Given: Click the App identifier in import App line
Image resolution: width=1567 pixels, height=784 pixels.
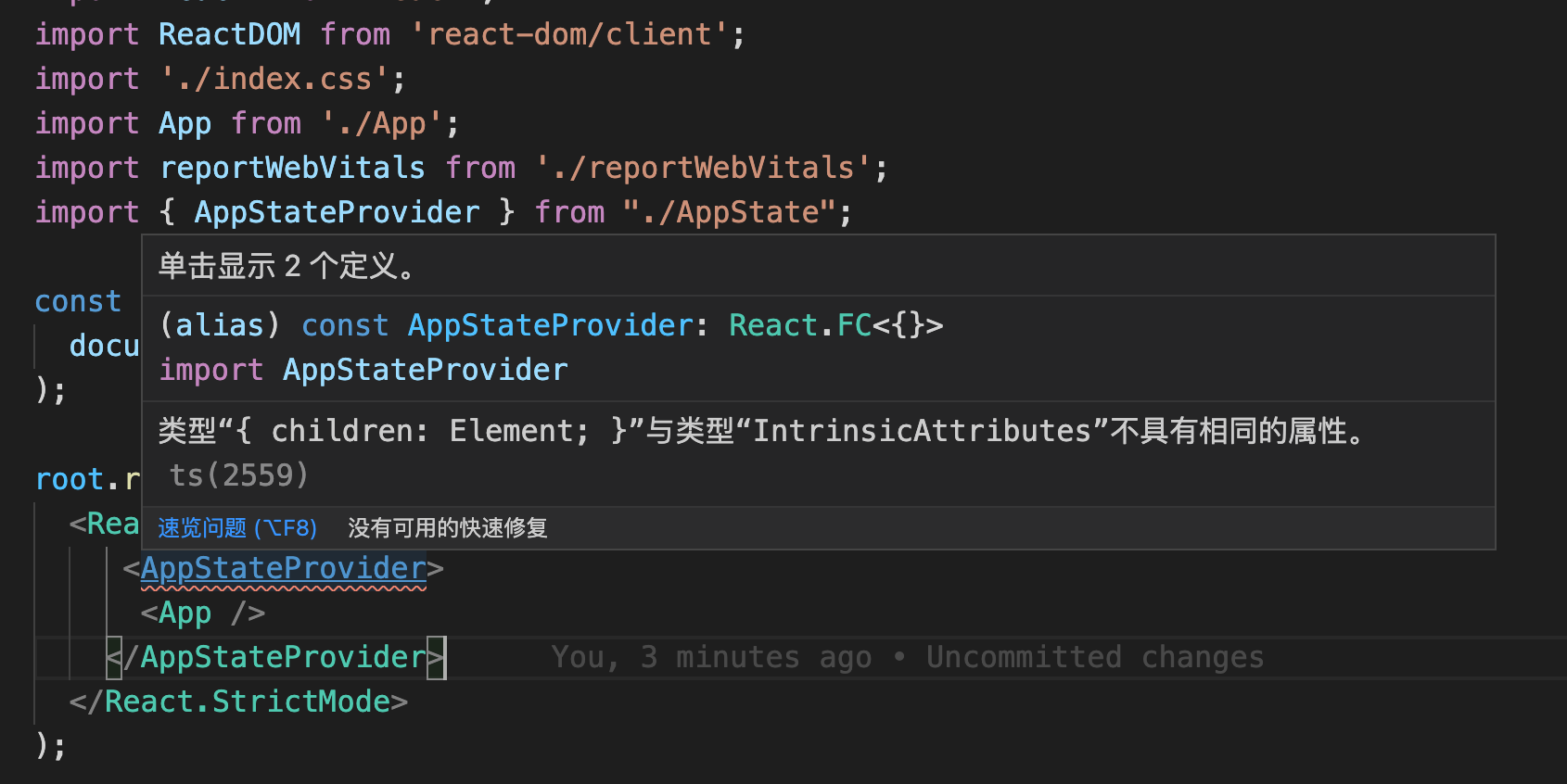Looking at the screenshot, I should point(185,123).
